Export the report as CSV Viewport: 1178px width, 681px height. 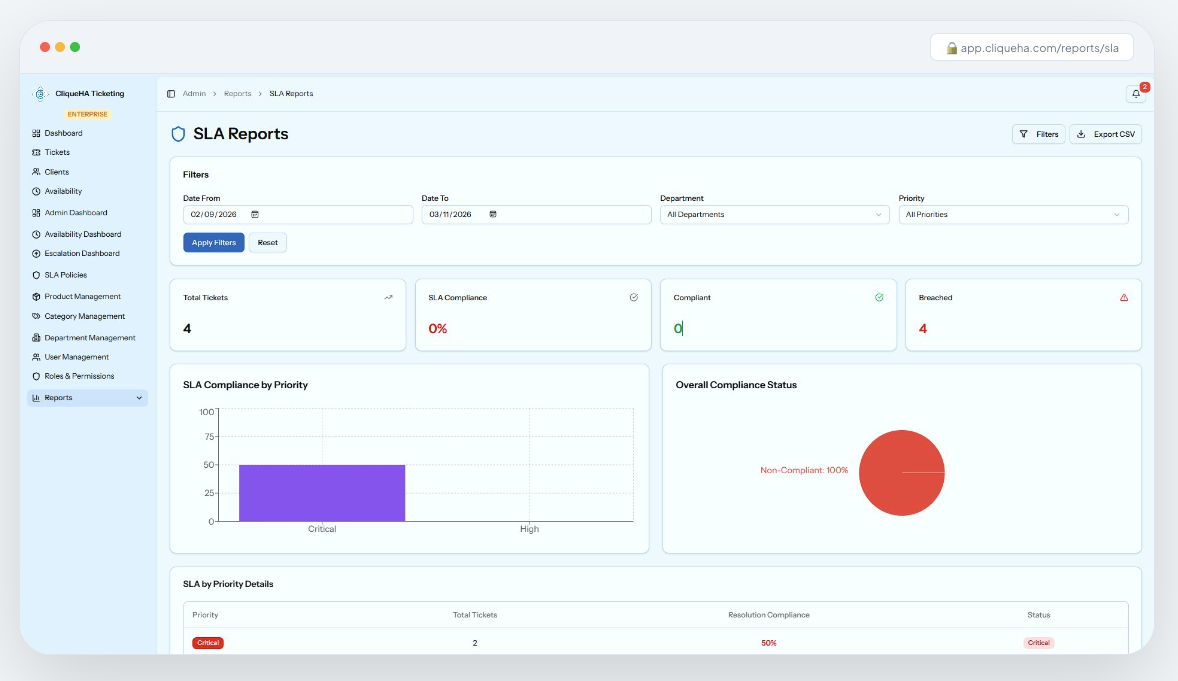(x=1105, y=134)
